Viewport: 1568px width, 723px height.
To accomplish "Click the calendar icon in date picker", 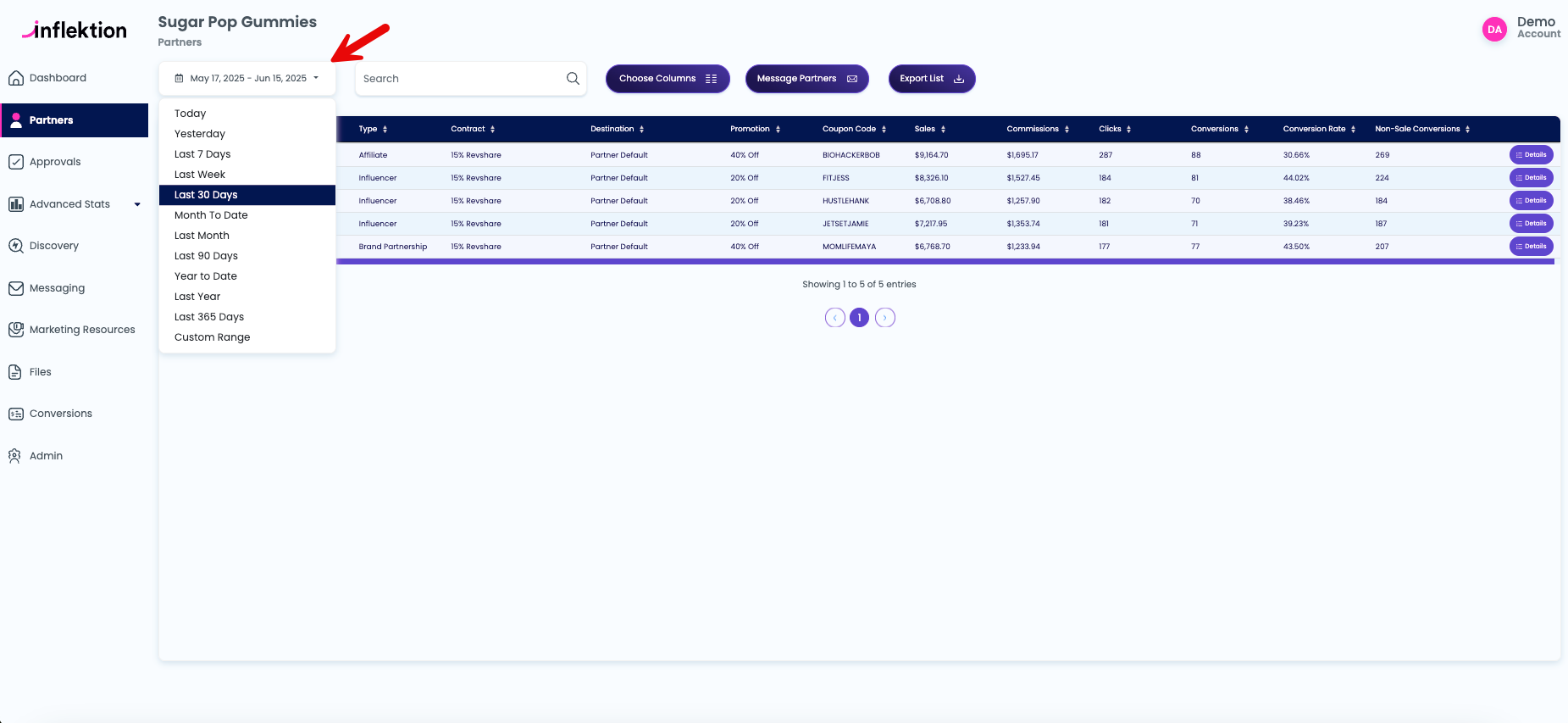I will pos(179,78).
